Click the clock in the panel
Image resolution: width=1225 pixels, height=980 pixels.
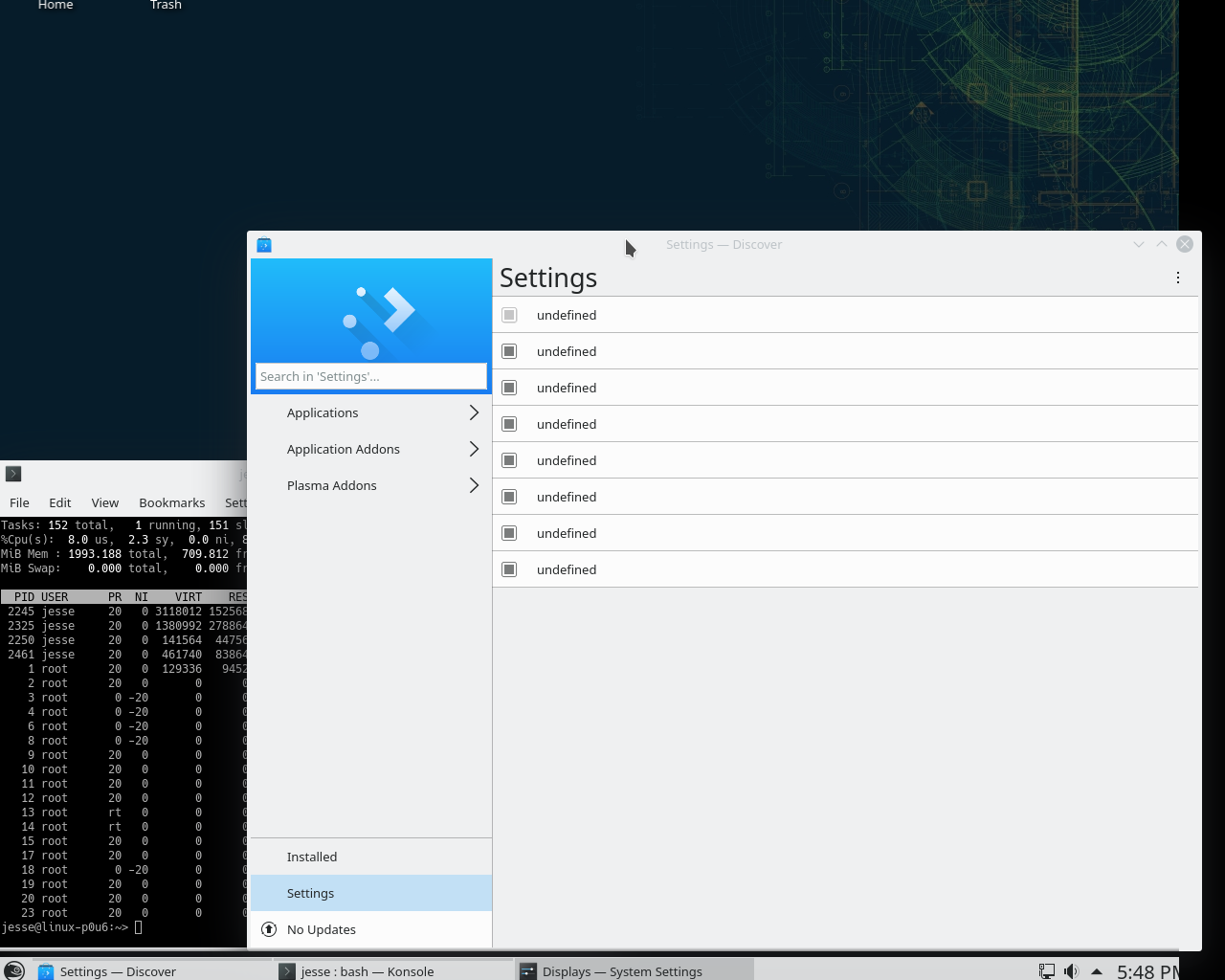1147,971
